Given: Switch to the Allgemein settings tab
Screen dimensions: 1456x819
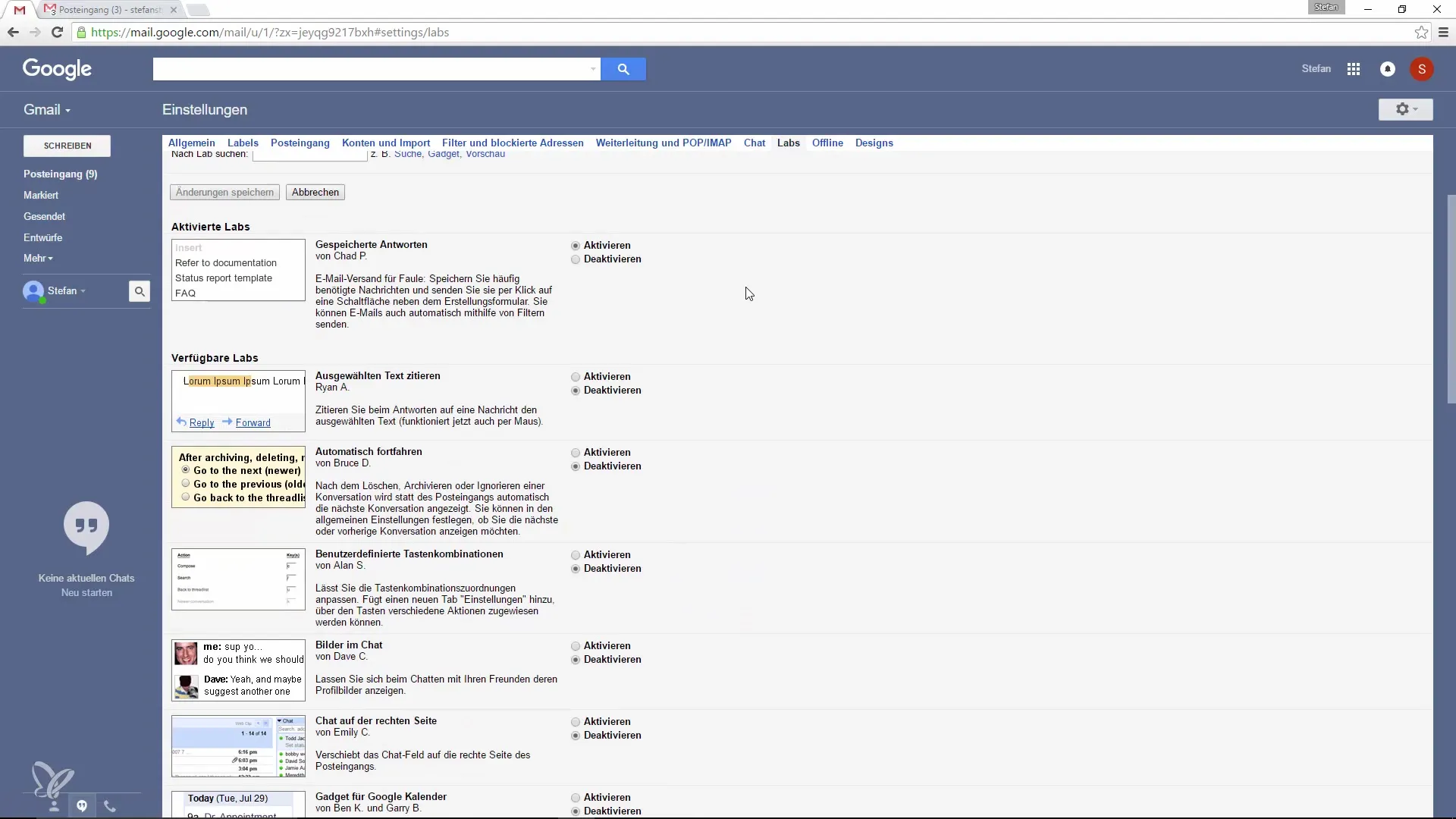Looking at the screenshot, I should point(191,143).
